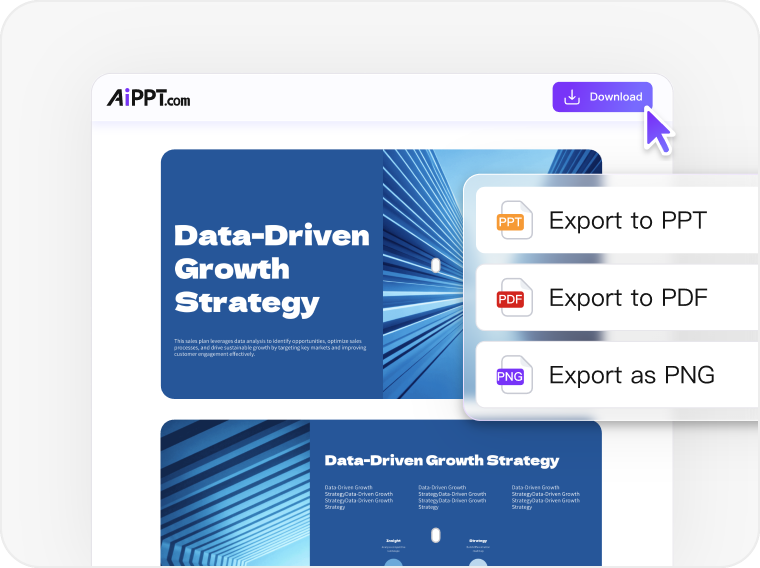This screenshot has width=760, height=568.
Task: Choose Export as PNG option
Action: [618, 375]
